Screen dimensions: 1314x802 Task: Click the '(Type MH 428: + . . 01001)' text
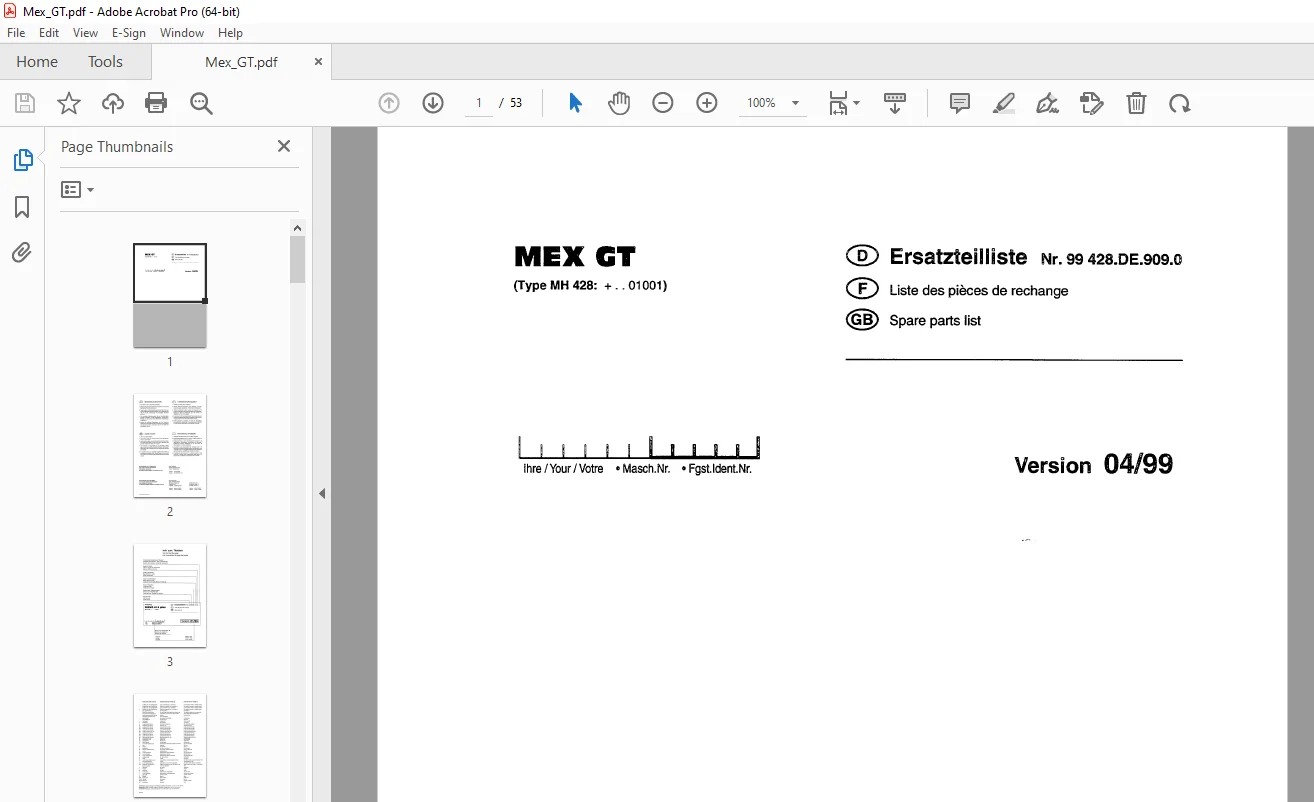590,285
